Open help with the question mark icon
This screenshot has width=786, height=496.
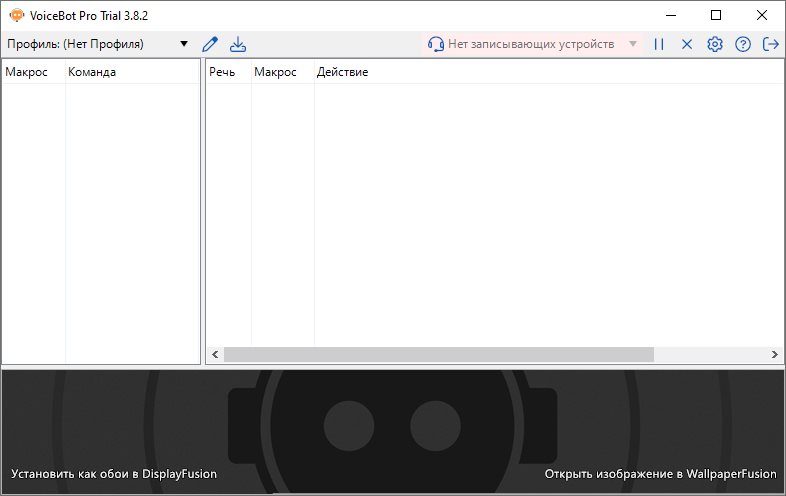743,44
